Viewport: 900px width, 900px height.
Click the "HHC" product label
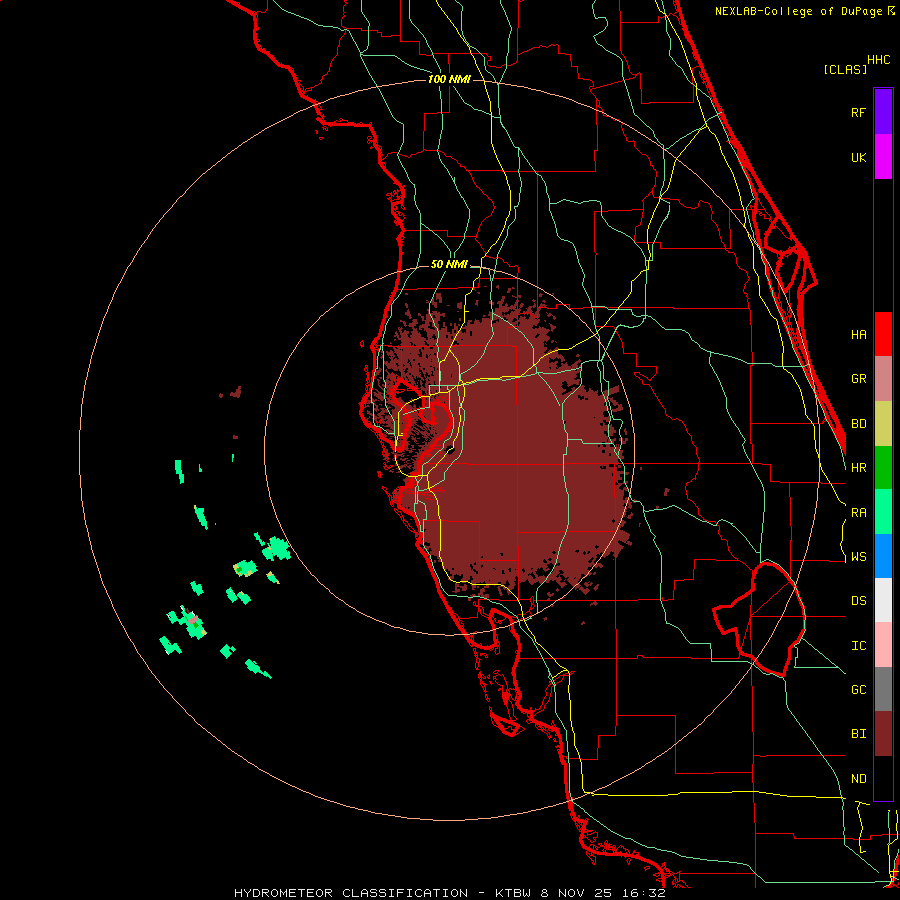click(x=879, y=60)
